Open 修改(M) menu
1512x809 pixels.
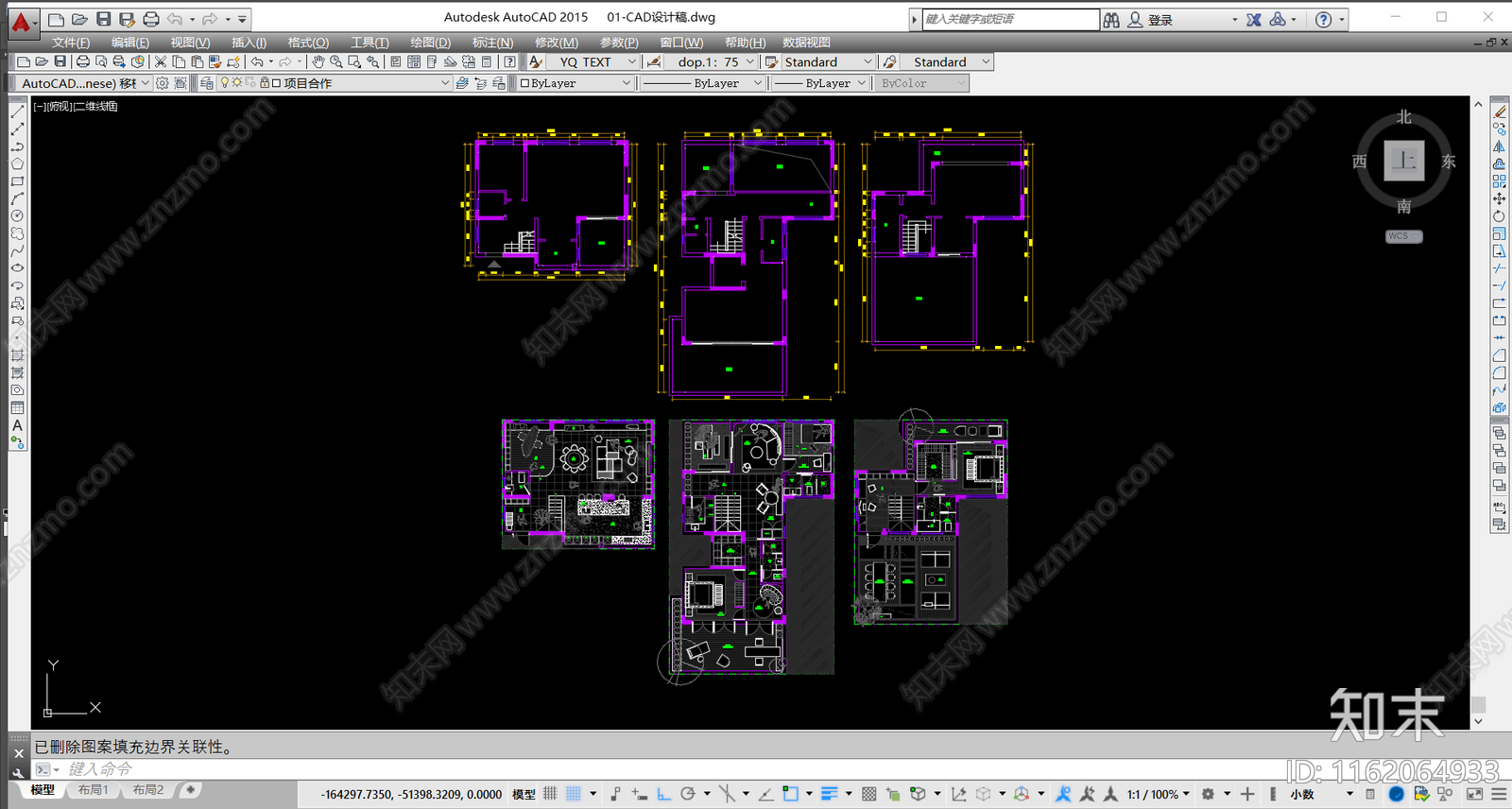tap(556, 43)
